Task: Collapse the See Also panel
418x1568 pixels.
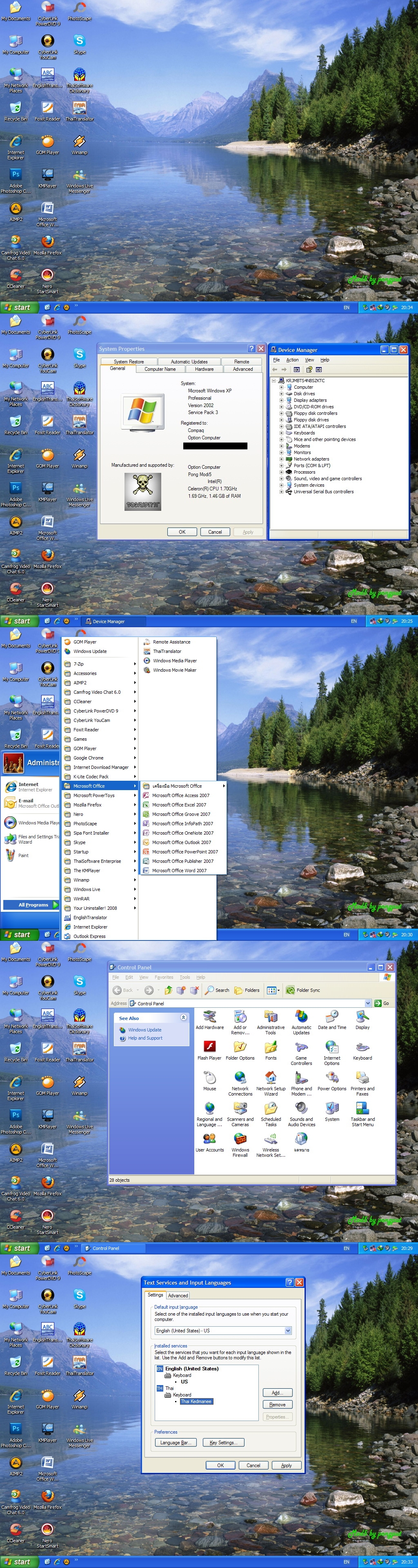Action: click(x=183, y=1018)
